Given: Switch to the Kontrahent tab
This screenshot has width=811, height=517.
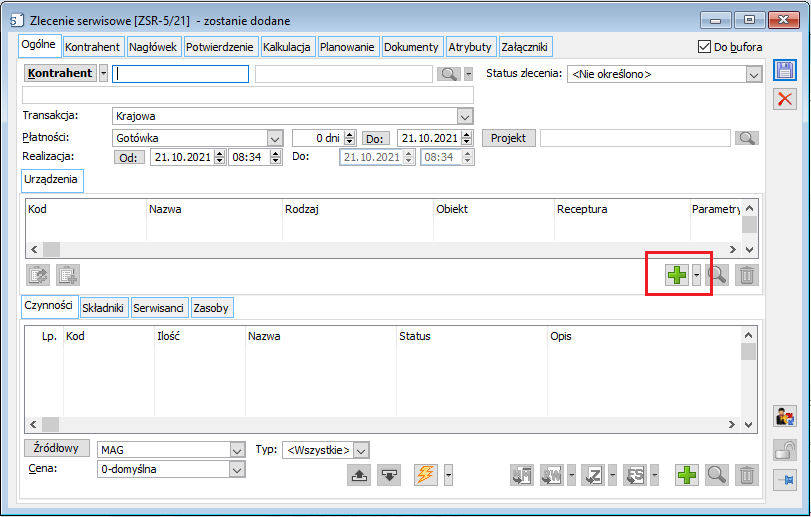Looking at the screenshot, I should point(93,47).
